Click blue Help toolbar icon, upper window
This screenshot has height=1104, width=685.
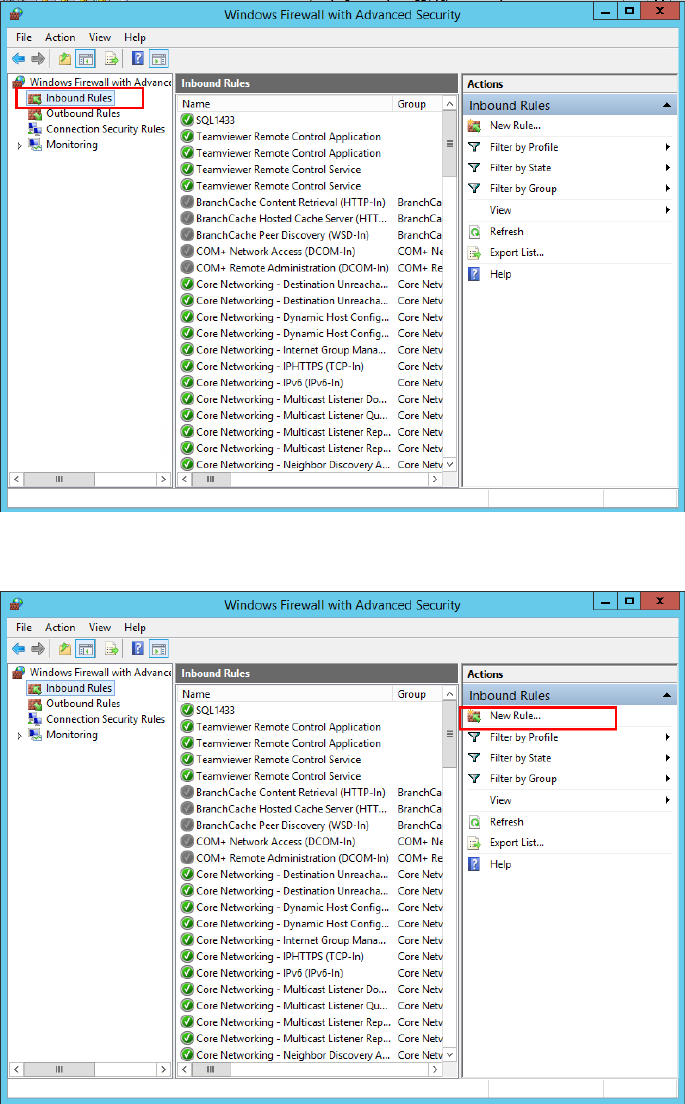click(138, 59)
